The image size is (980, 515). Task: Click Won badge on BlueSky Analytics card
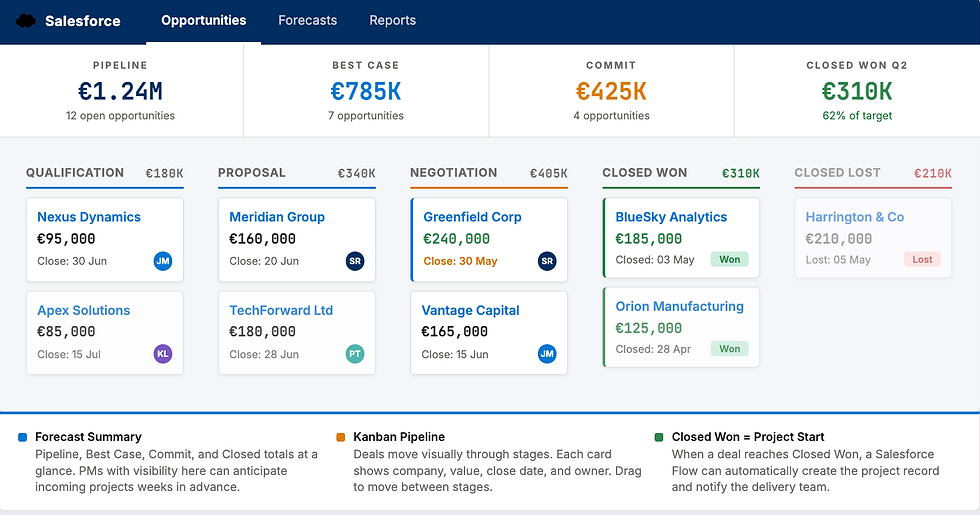pos(730,259)
